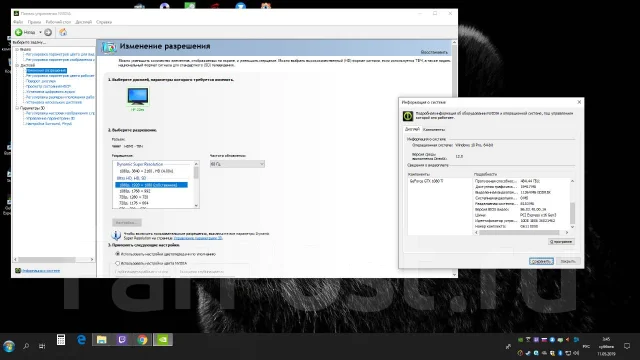Screen dimensions: 640x360
Task: Collapse the Параметры 3D tree node
Action: (17, 108)
